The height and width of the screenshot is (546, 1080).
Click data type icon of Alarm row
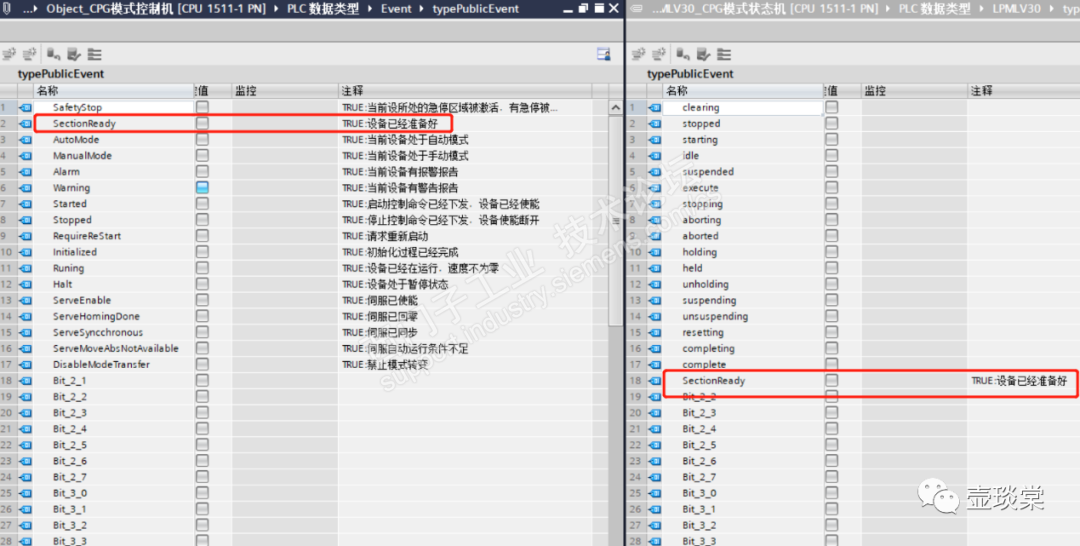(26, 171)
